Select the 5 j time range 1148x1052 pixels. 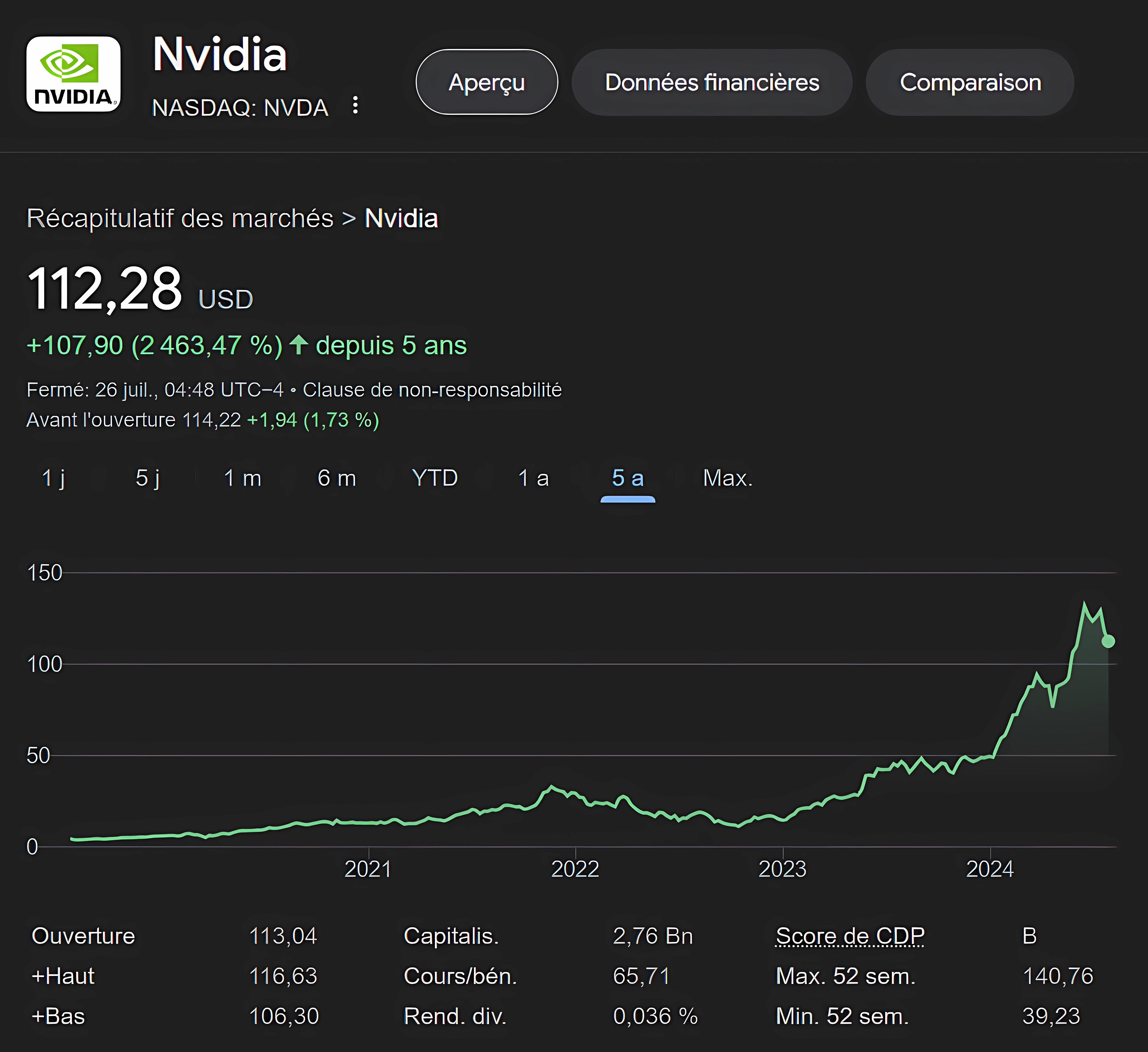[148, 478]
